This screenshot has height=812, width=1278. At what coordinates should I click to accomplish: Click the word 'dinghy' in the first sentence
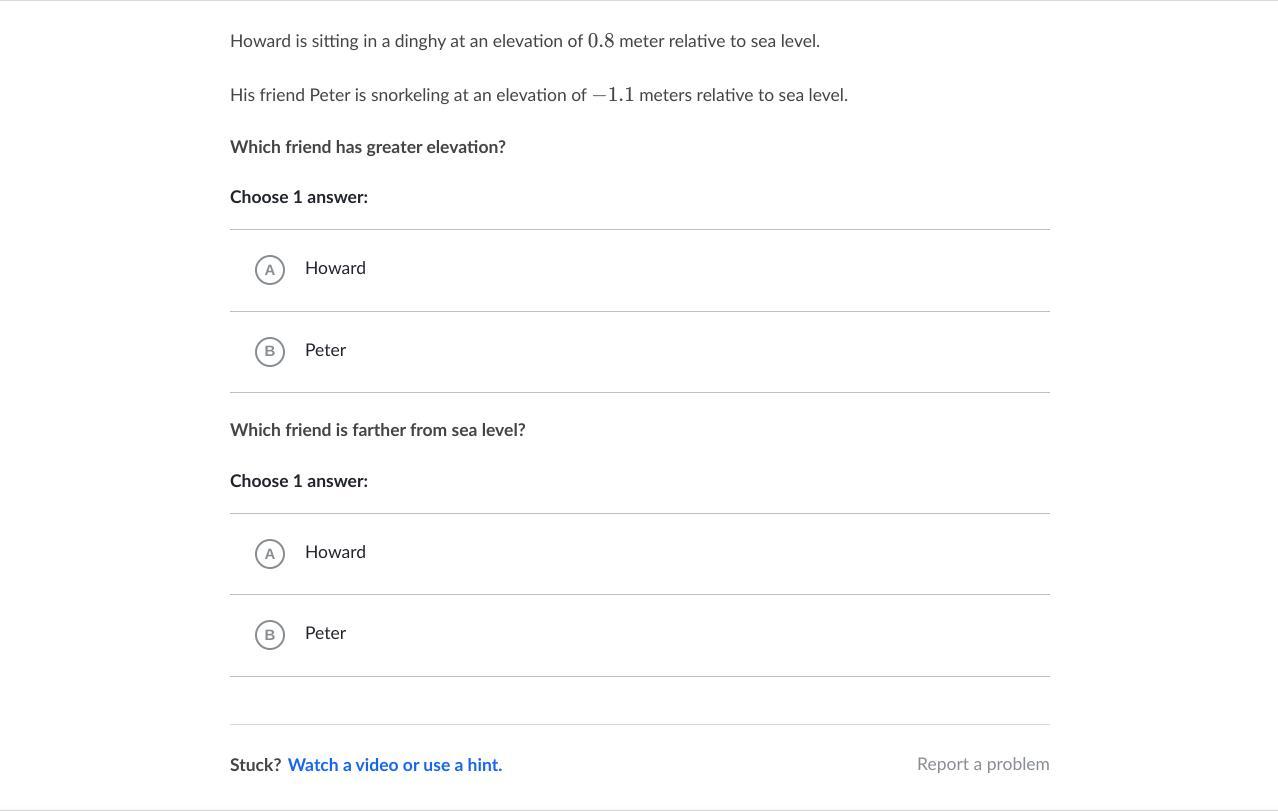[420, 41]
